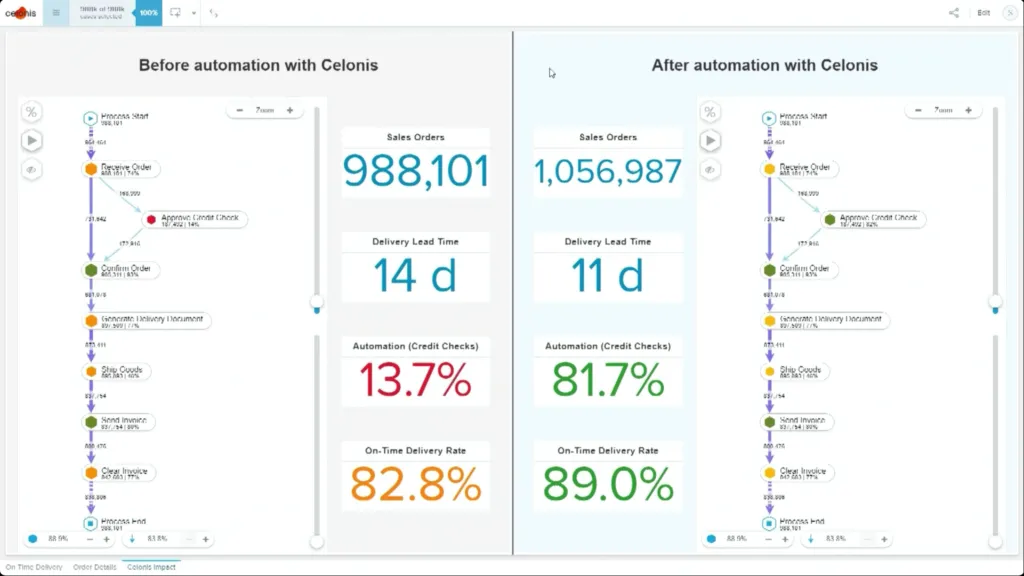The width and height of the screenshot is (1024, 576).
Task: Click the blue activities circle icon in Before explorer
Action: pos(33,539)
